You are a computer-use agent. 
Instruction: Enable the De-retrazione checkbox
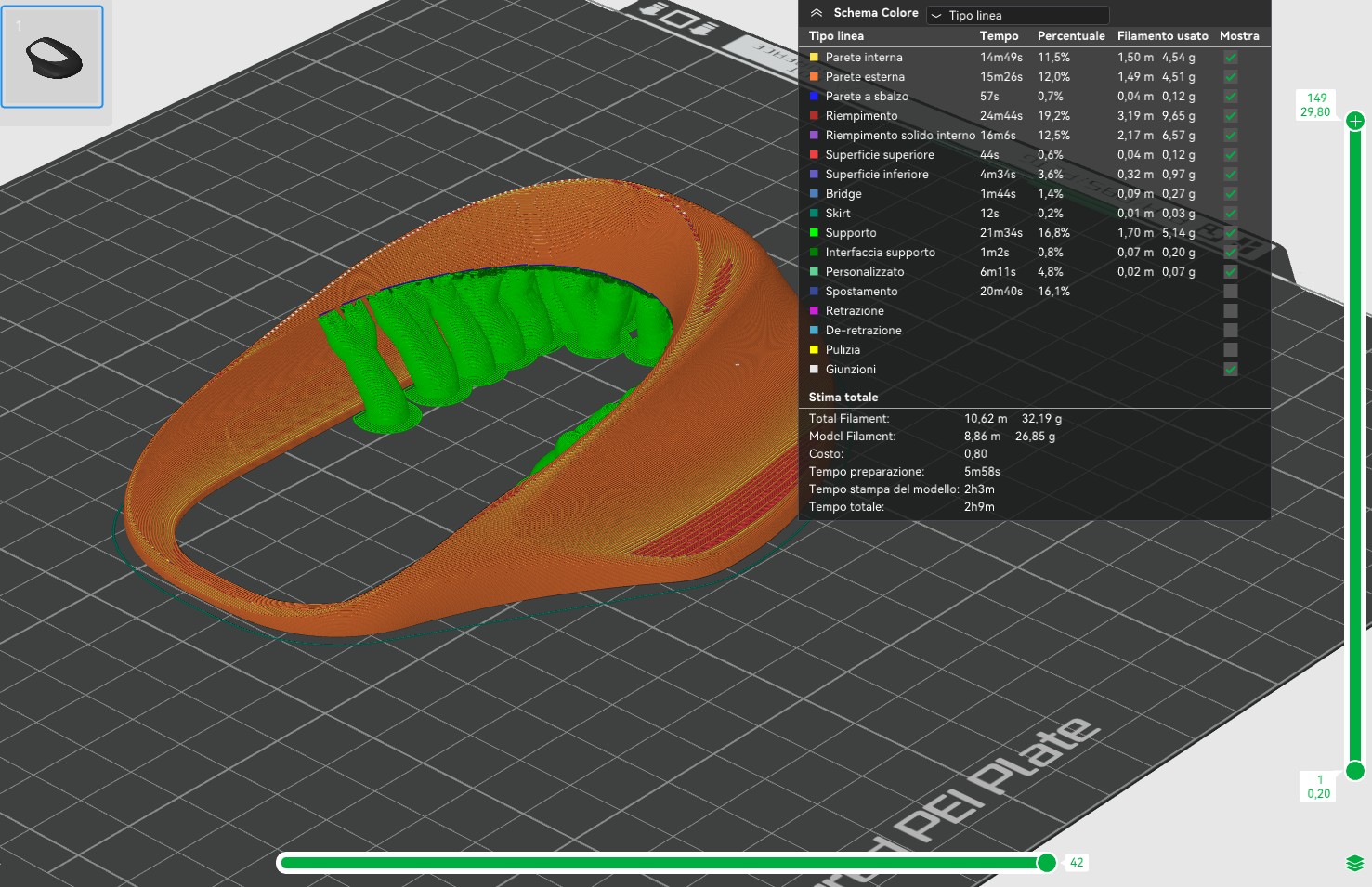[x=1231, y=330]
